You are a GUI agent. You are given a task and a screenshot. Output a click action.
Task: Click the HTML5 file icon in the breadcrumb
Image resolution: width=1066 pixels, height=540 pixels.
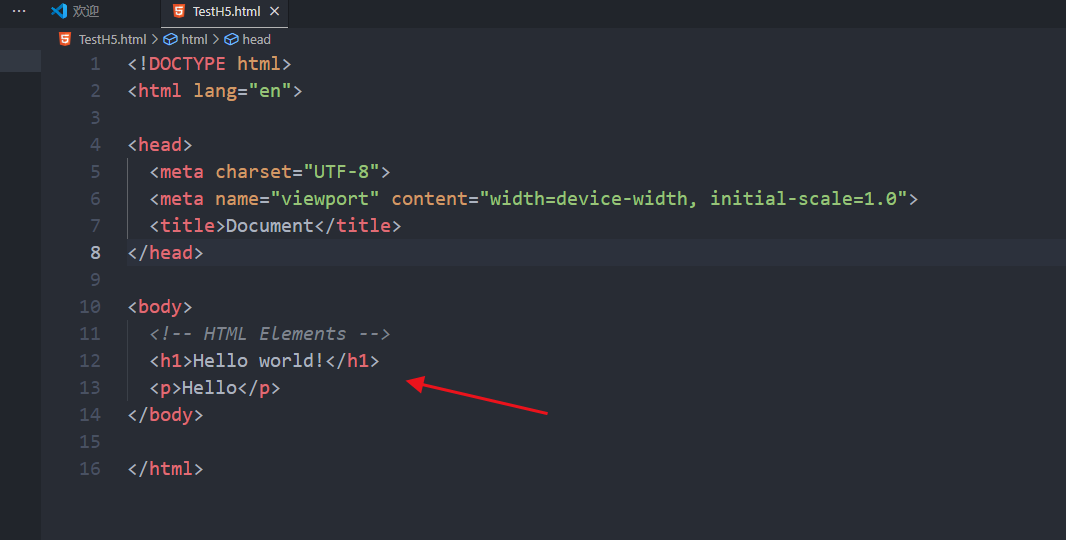click(65, 39)
